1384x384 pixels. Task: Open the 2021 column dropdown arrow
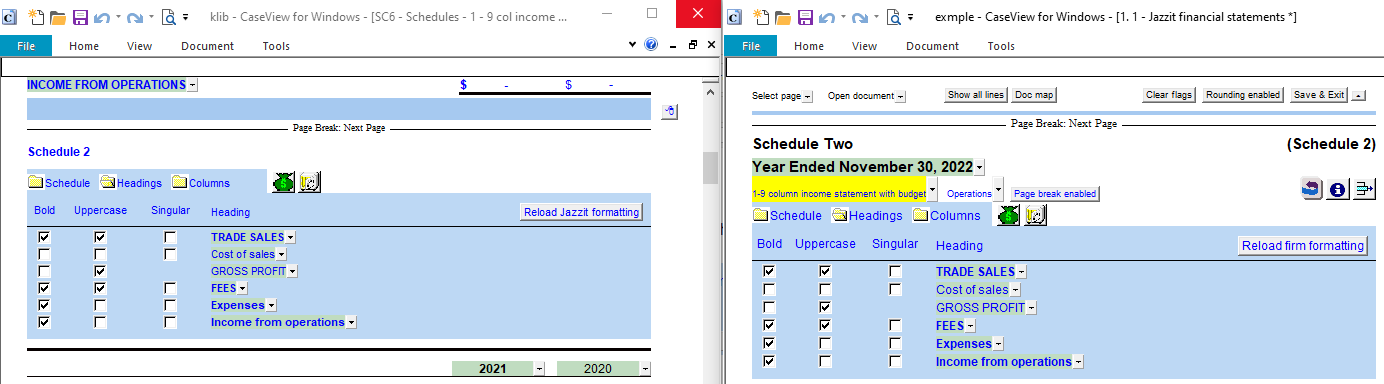540,369
